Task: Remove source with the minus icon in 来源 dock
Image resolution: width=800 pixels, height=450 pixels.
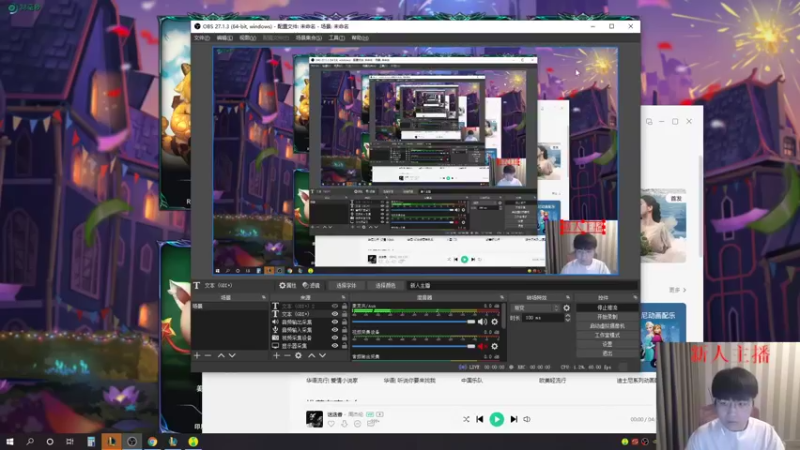Action: [x=287, y=355]
